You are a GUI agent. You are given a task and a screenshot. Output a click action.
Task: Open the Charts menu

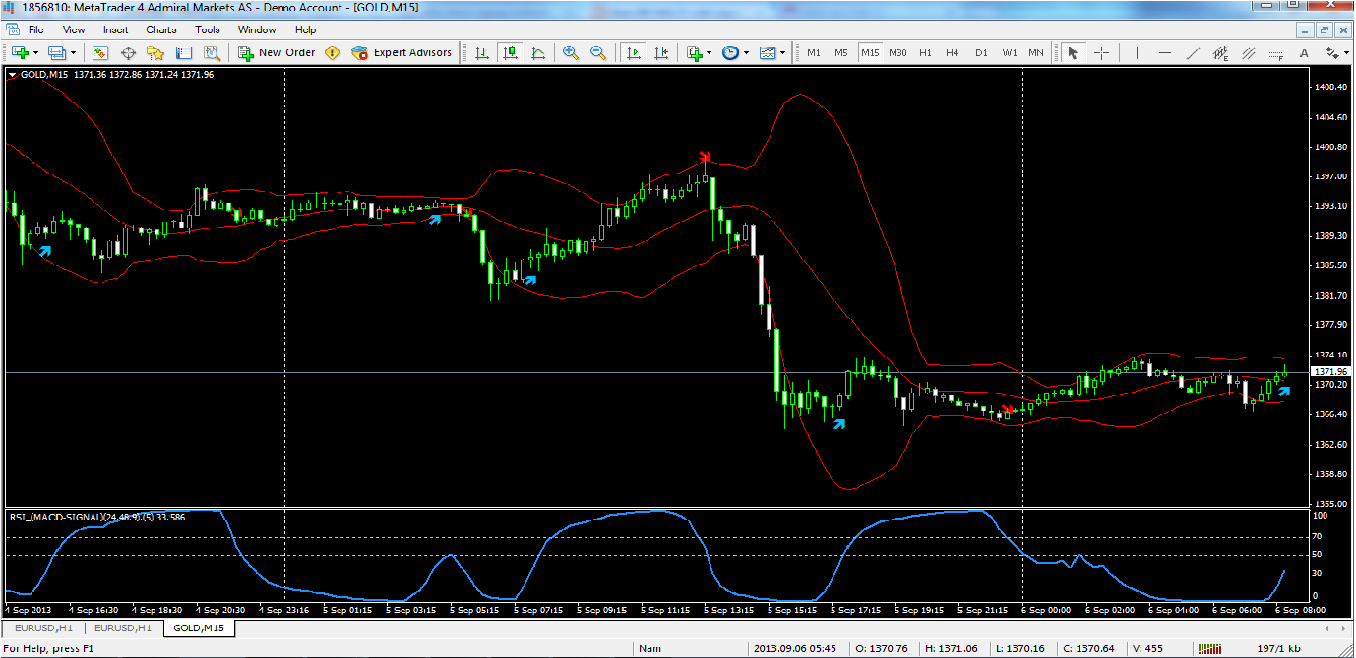tap(161, 29)
